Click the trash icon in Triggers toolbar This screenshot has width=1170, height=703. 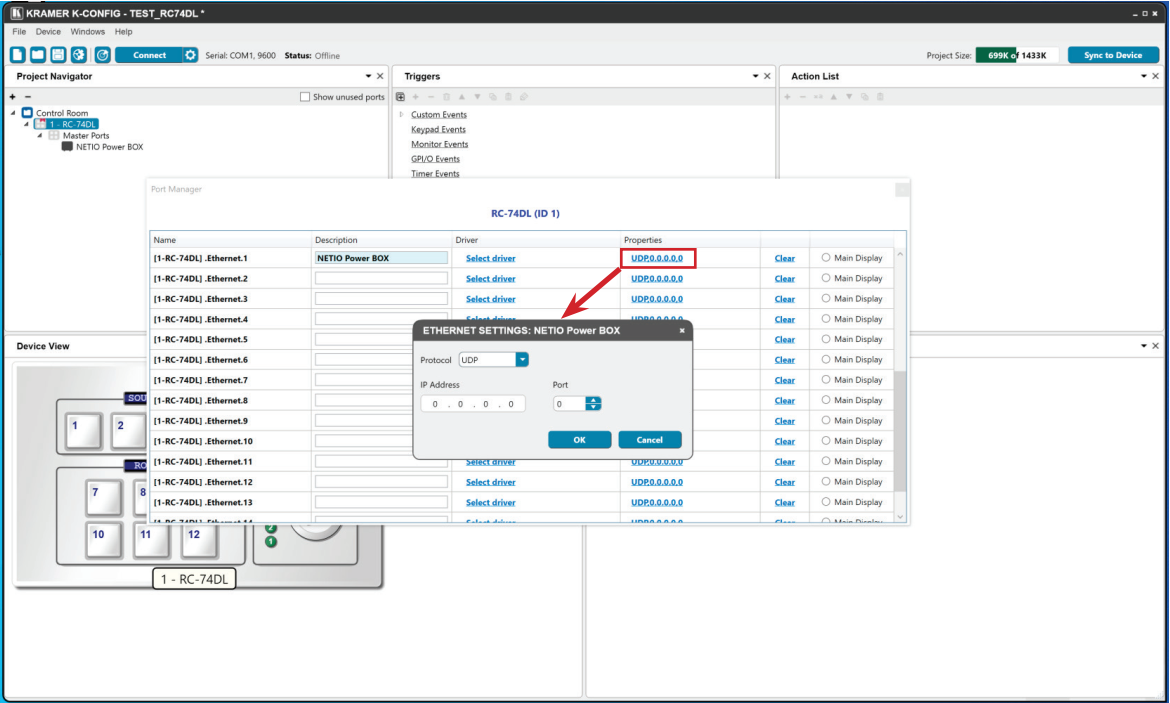pyautogui.click(x=446, y=97)
